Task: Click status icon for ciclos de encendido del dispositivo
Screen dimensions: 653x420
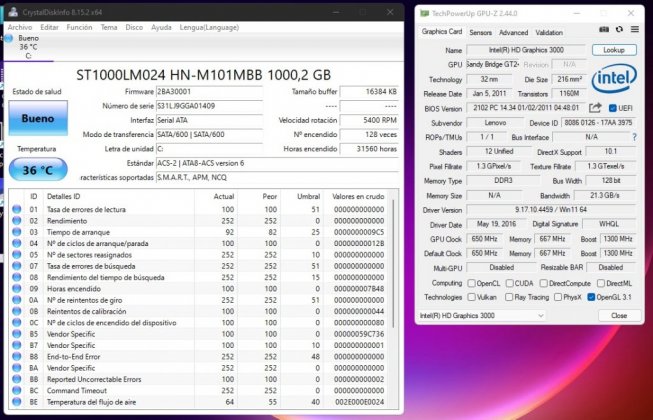Action: 17,323
